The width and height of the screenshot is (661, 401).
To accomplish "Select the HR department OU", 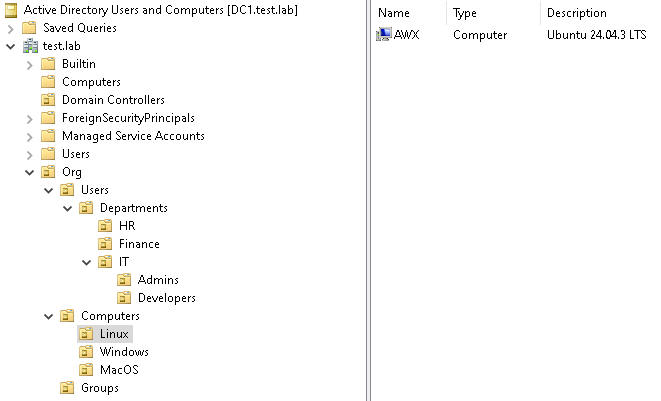I will point(126,226).
